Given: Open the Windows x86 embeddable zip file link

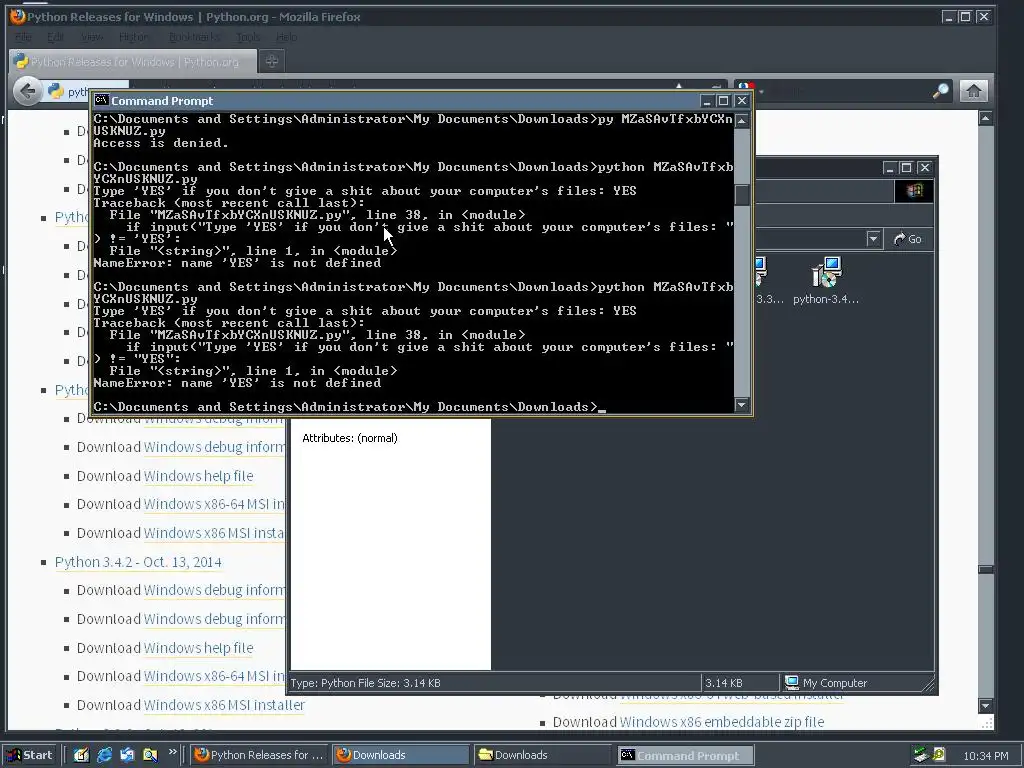Looking at the screenshot, I should [x=722, y=722].
